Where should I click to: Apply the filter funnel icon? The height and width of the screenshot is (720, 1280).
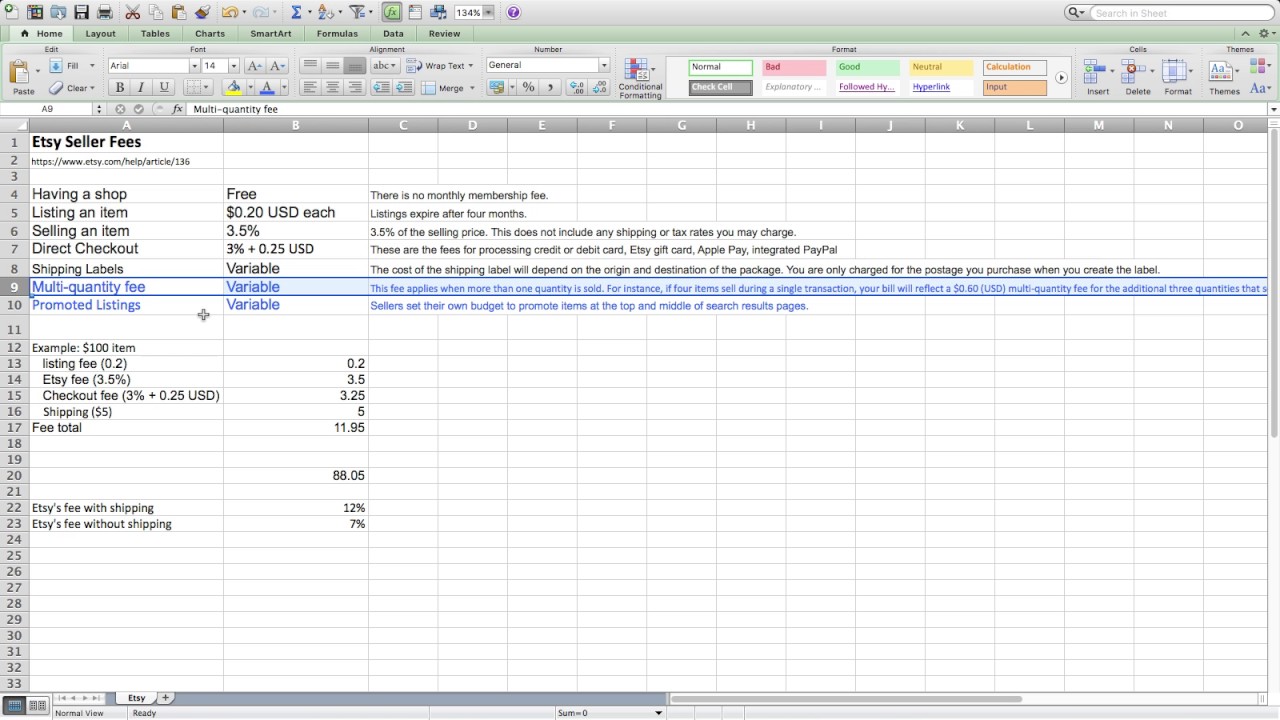click(x=356, y=13)
